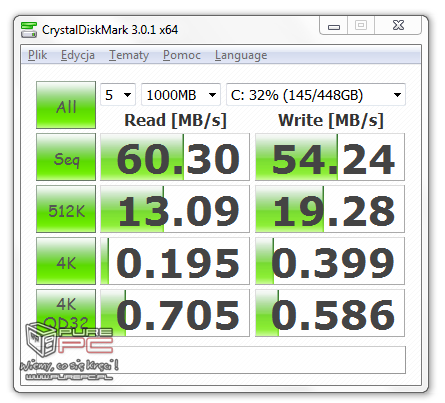Expand the 1000MB test size dropdown
Screen dimensions: 445x403
coord(181,95)
